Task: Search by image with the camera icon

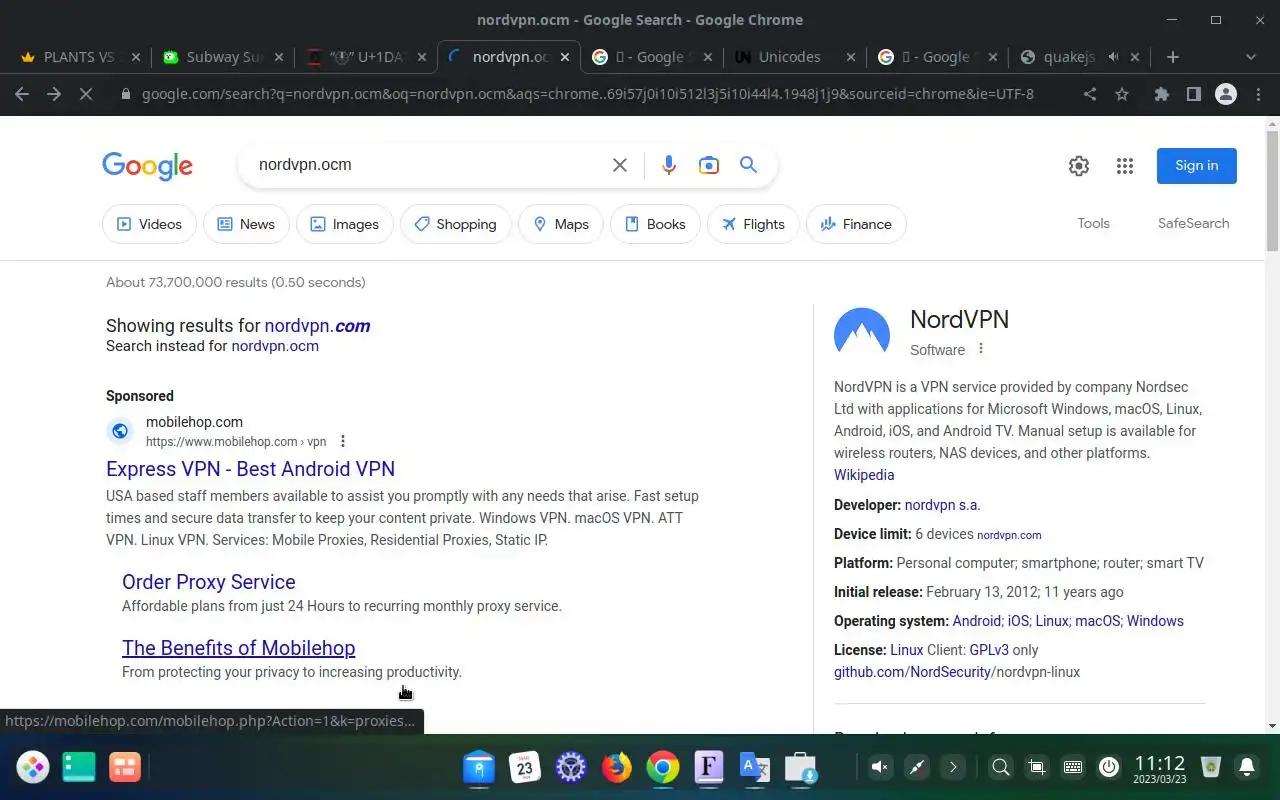Action: [x=709, y=165]
